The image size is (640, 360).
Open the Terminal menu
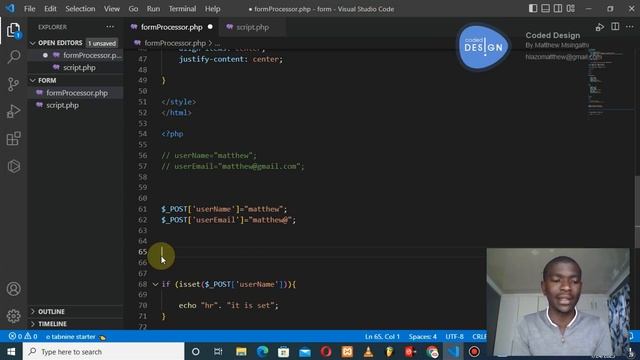pyautogui.click(x=182, y=9)
